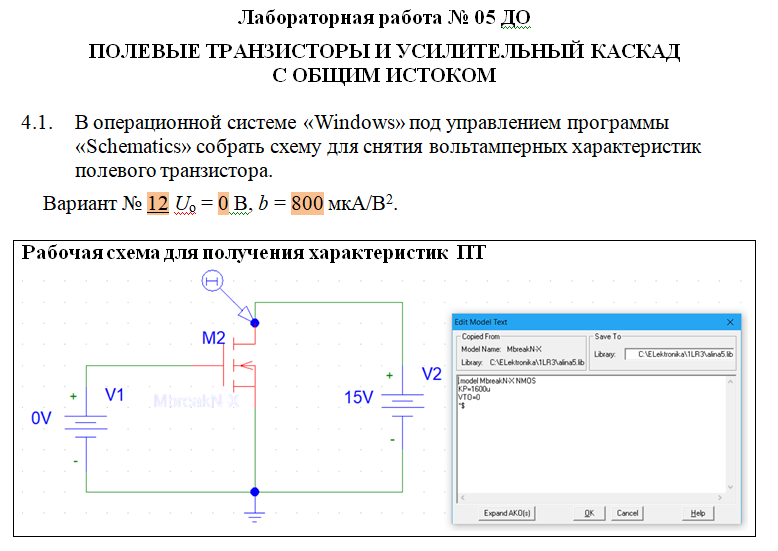
Task: Click the 15V value label
Action: 359,397
